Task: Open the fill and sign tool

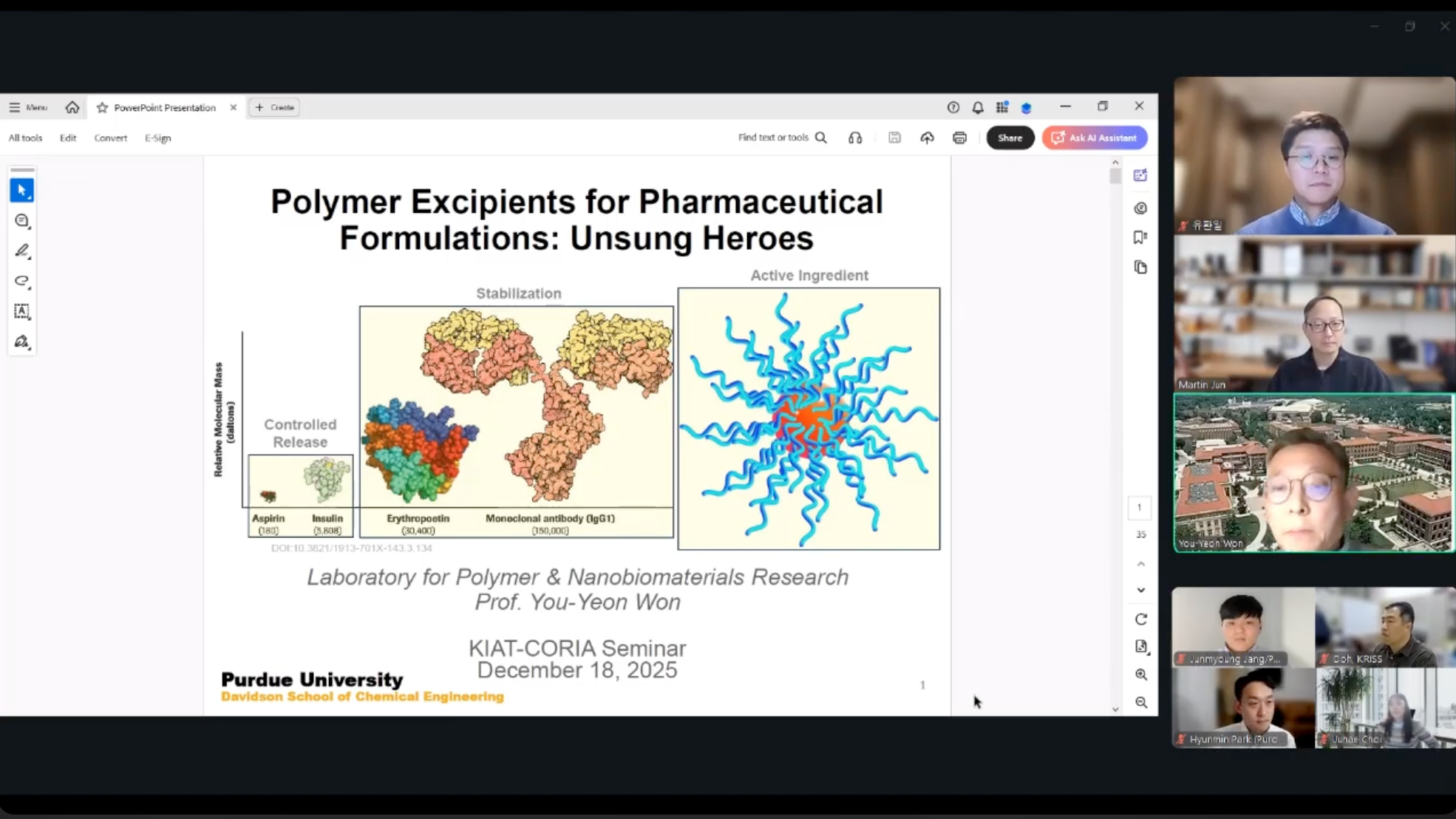Action: (21, 341)
